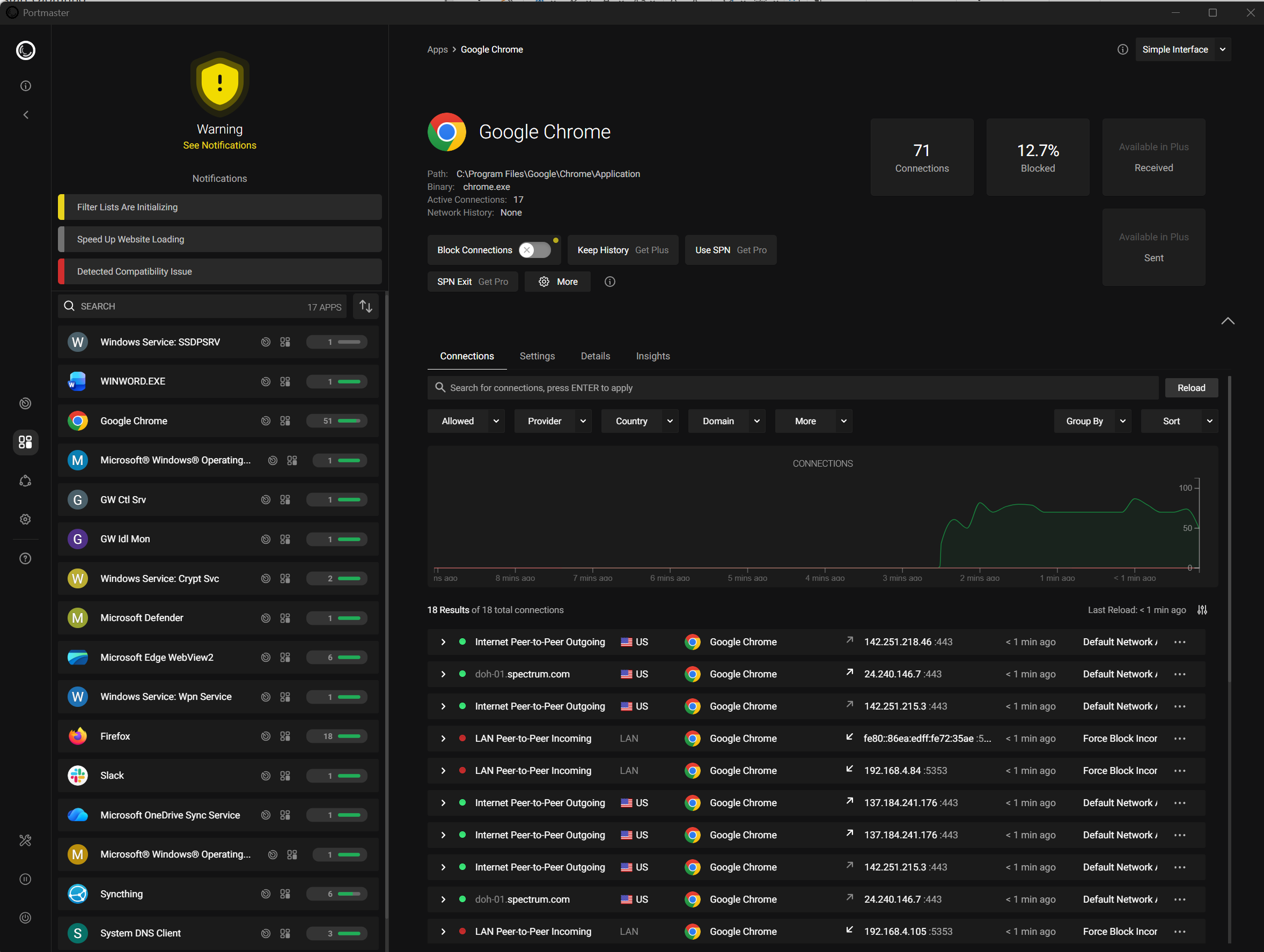Viewport: 1264px width, 952px height.
Task: Open Speed Up Website Loading notification
Action: click(x=219, y=239)
